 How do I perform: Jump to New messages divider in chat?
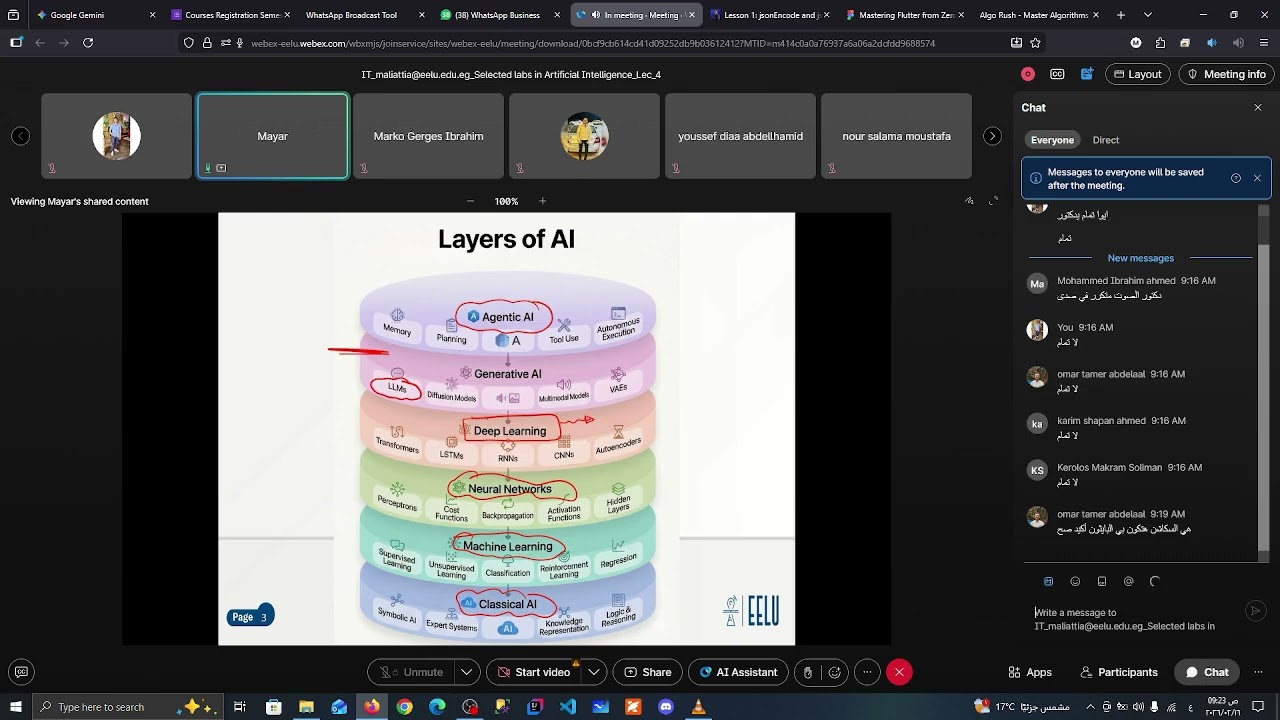pyautogui.click(x=1140, y=258)
